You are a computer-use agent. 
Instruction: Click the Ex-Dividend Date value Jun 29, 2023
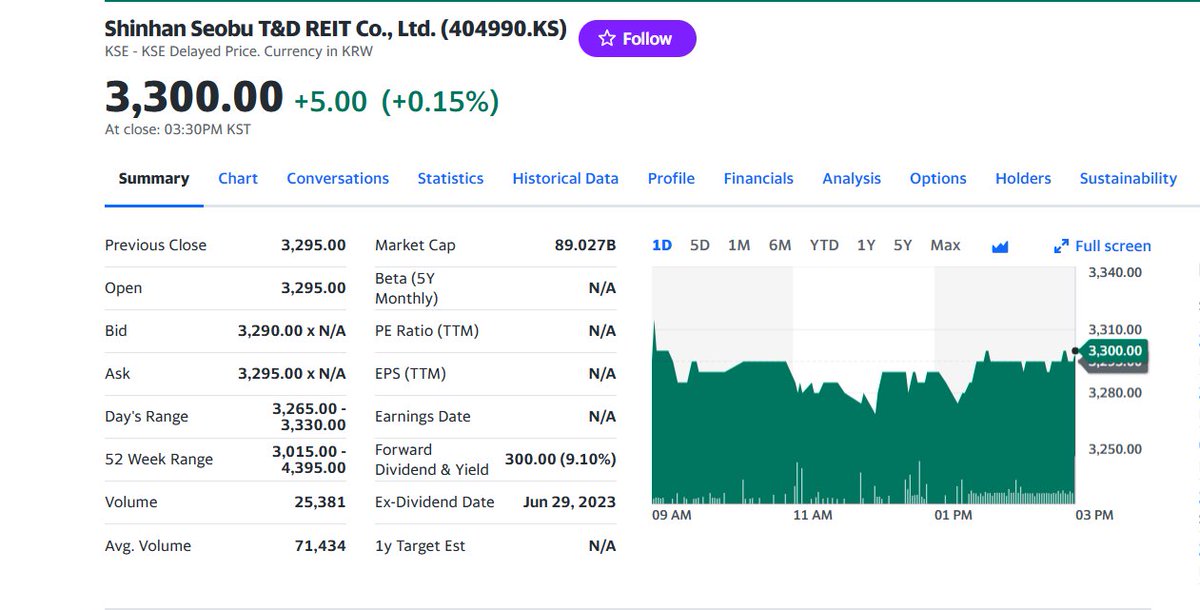(569, 502)
